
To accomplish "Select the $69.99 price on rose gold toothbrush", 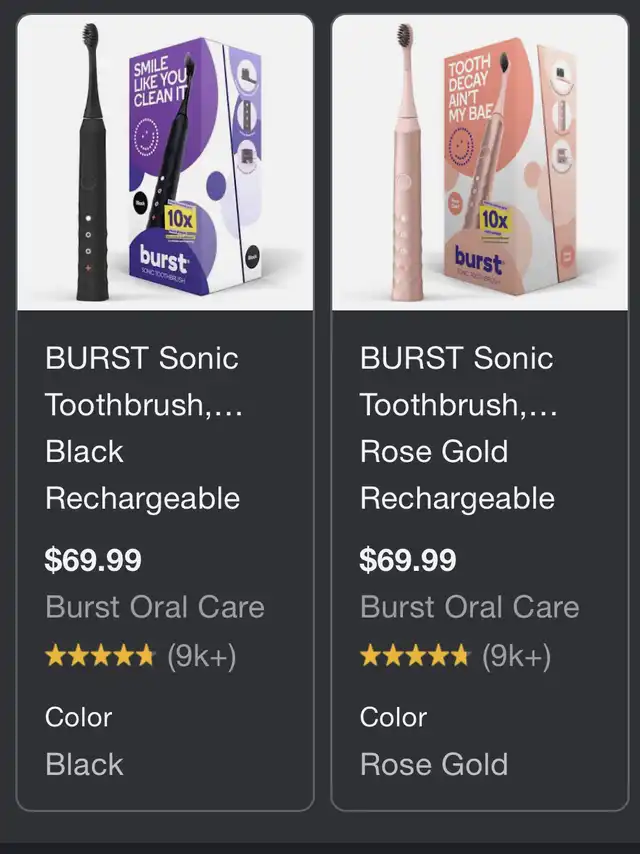I will coord(408,560).
